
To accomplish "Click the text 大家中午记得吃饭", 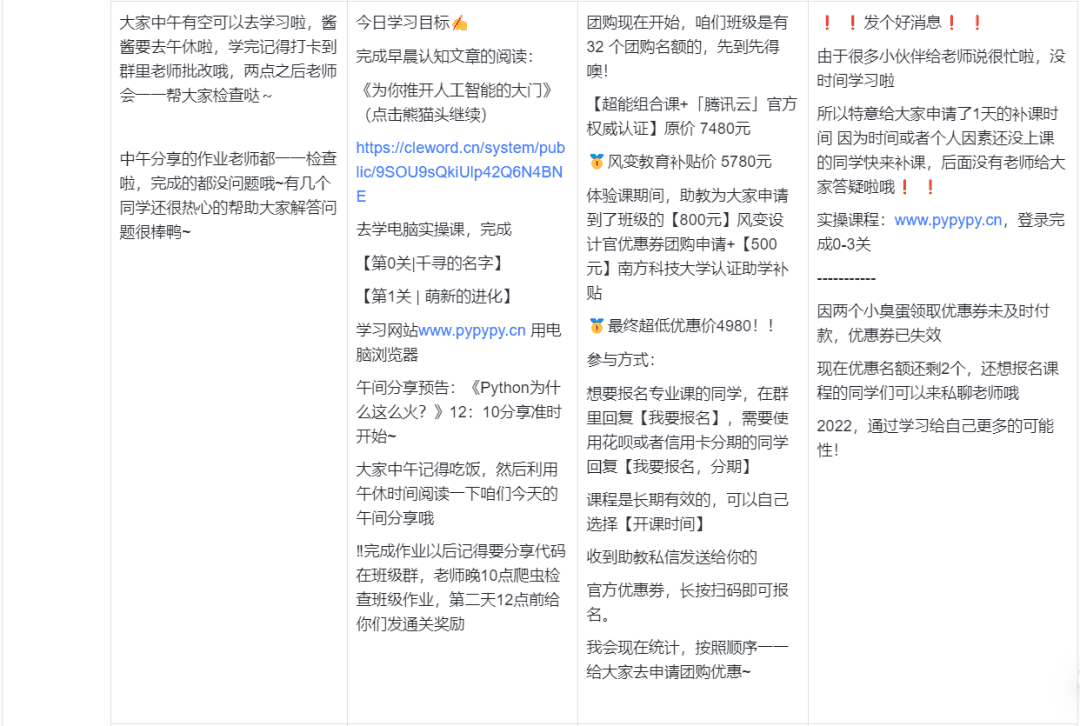I will tap(418, 469).
